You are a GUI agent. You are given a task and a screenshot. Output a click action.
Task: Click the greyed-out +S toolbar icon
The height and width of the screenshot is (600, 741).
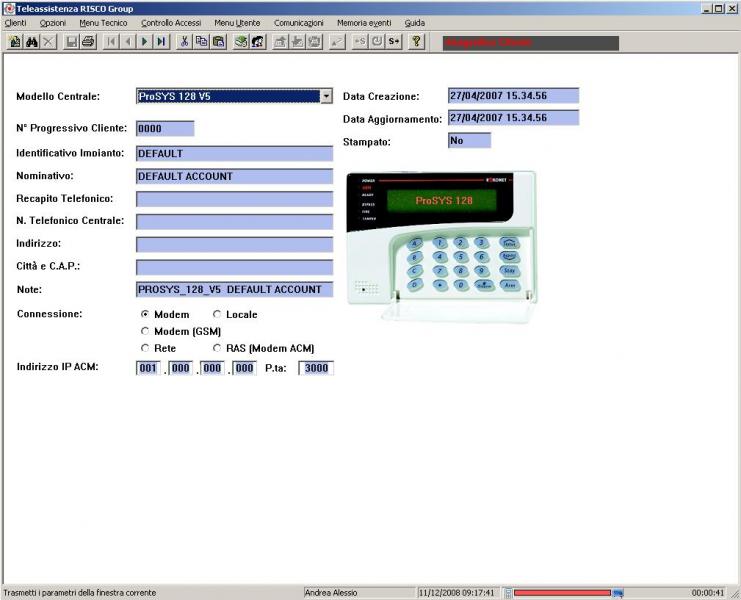(x=360, y=42)
